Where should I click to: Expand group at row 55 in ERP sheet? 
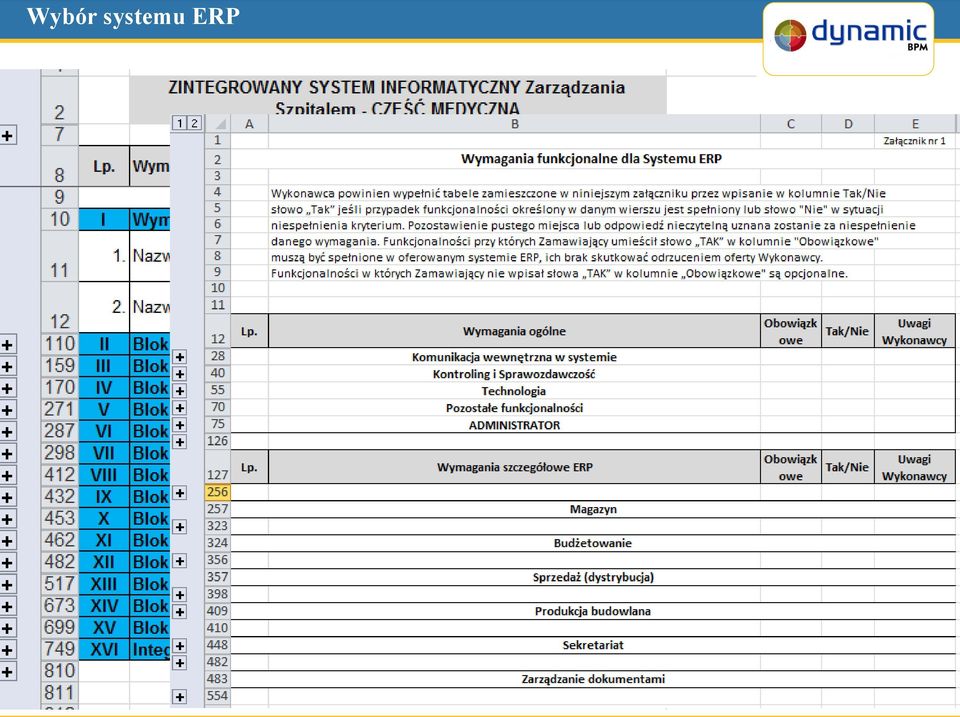click(180, 391)
